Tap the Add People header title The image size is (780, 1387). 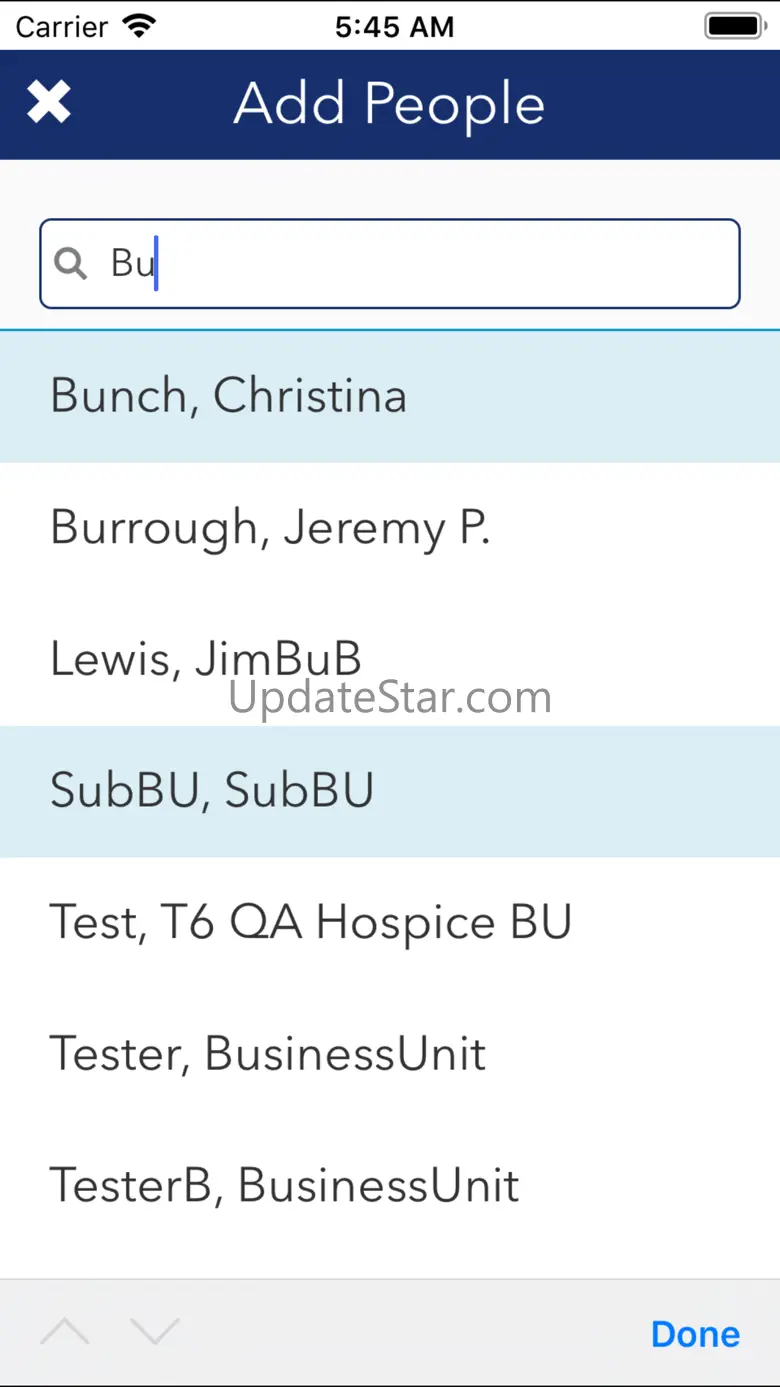389,104
